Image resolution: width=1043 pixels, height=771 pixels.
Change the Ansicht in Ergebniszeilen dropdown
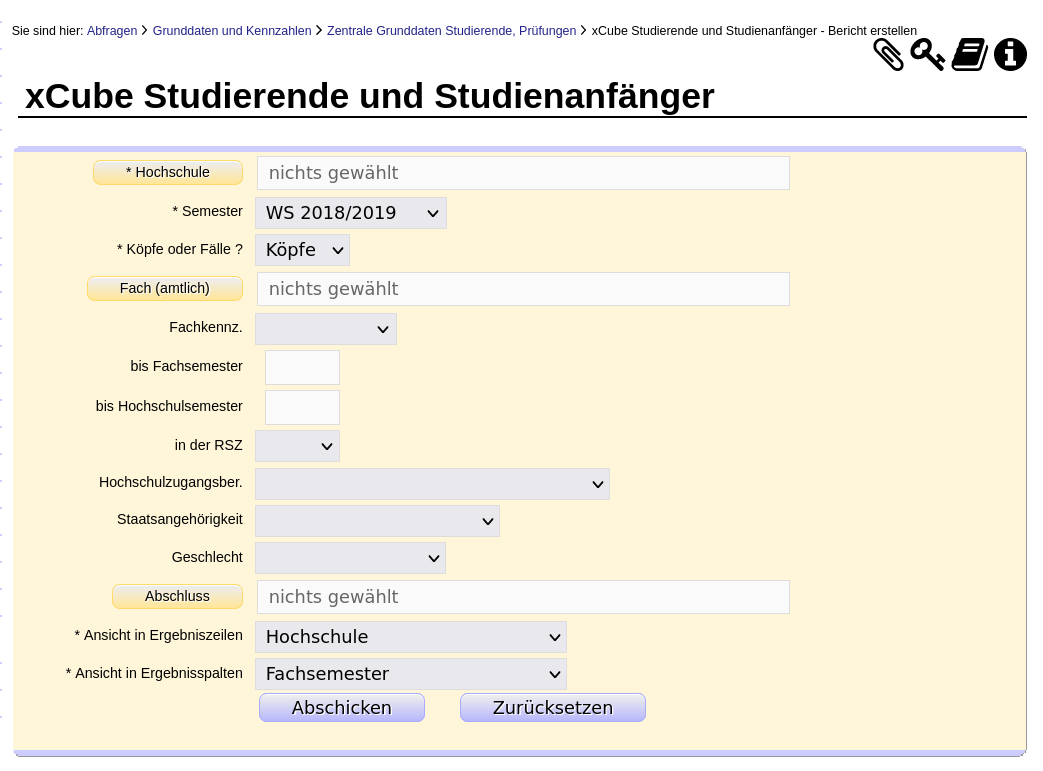[410, 637]
